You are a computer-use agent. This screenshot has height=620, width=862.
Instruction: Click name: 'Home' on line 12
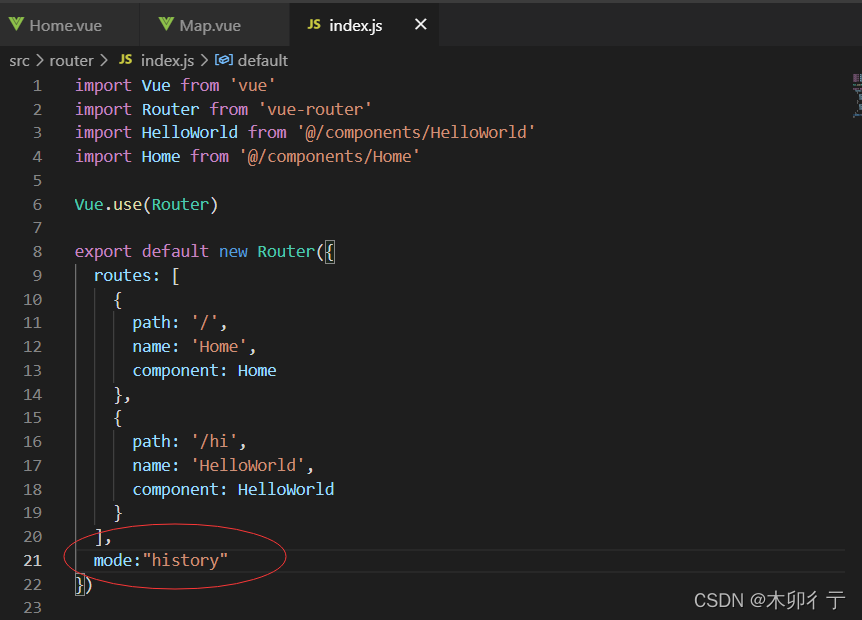tap(194, 347)
